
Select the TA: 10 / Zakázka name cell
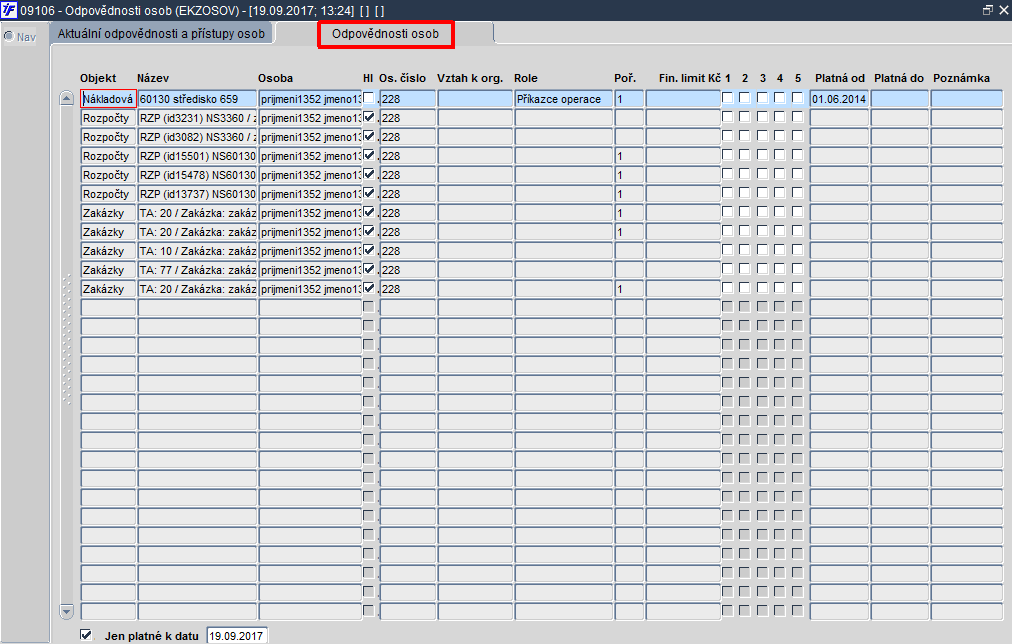tap(197, 251)
